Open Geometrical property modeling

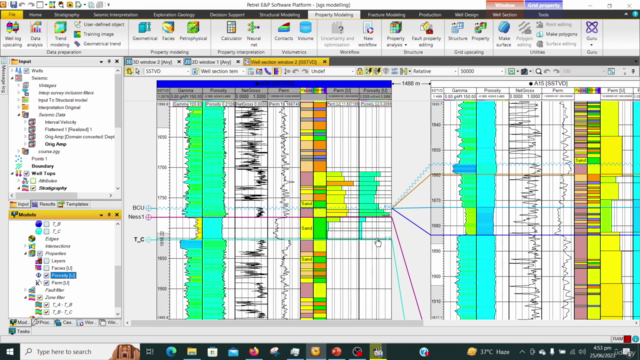coord(144,31)
